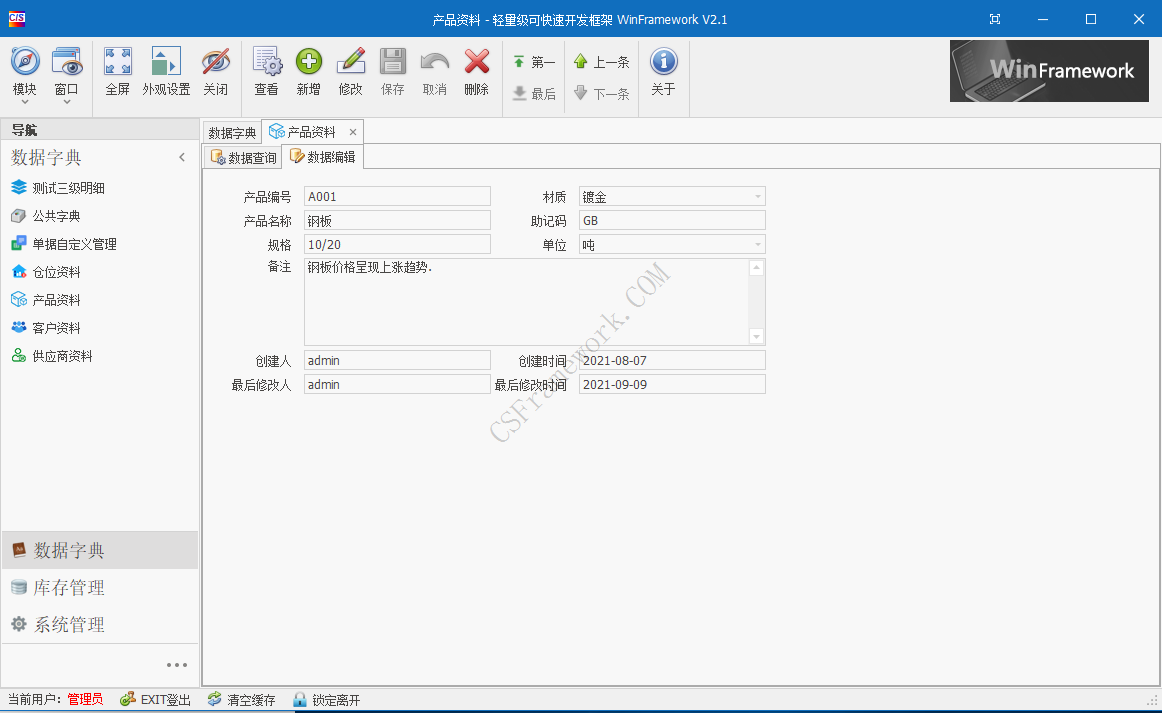Switch to the 数据编辑 tab
This screenshot has height=713, width=1162.
(x=323, y=156)
